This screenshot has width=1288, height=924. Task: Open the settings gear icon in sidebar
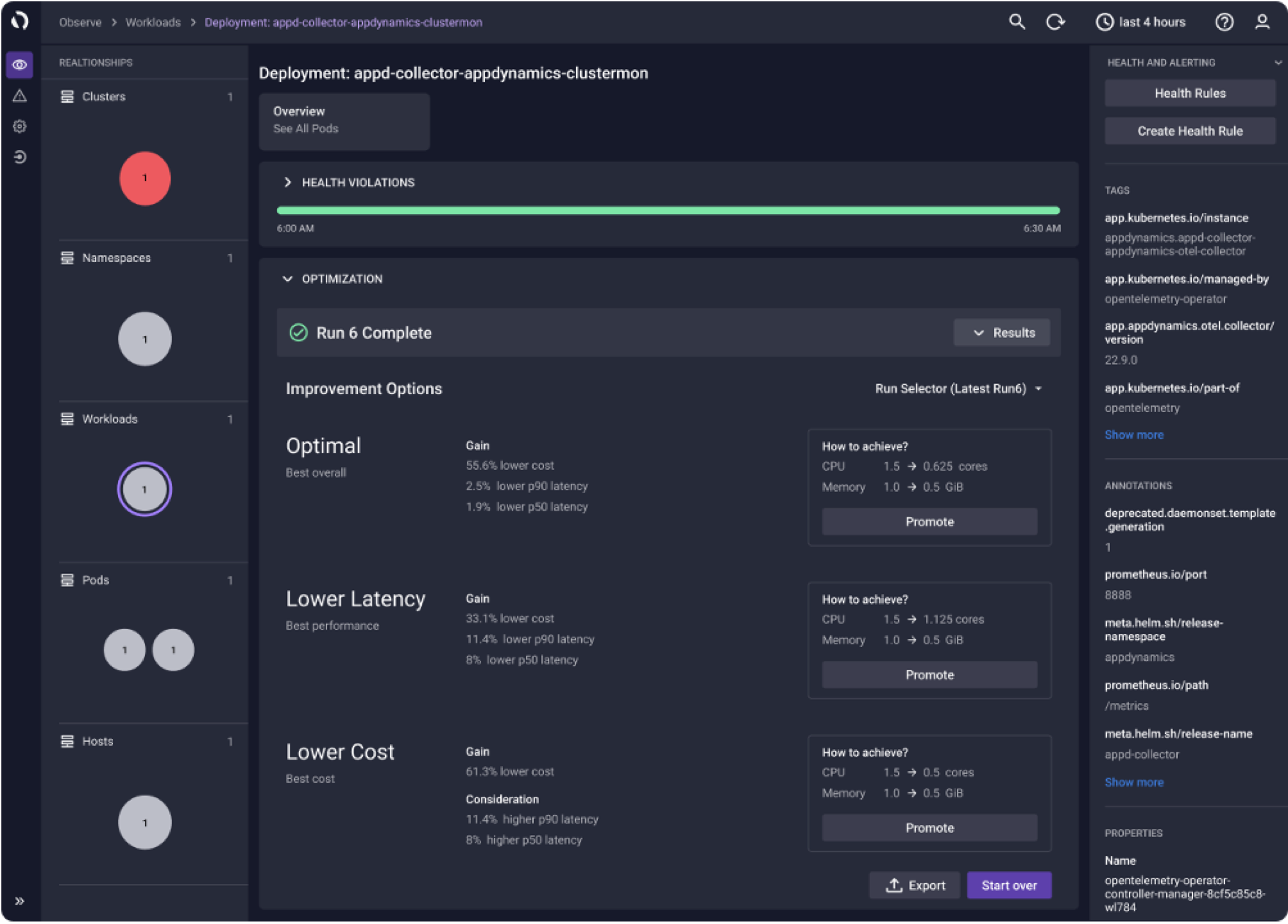(x=20, y=126)
